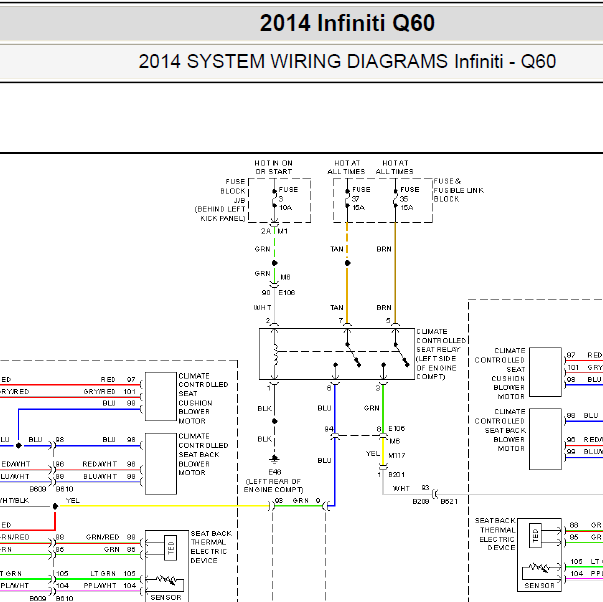Click the "WHT" wire label above relay pin 2
Screen dimensions: 603x602
click(262, 308)
